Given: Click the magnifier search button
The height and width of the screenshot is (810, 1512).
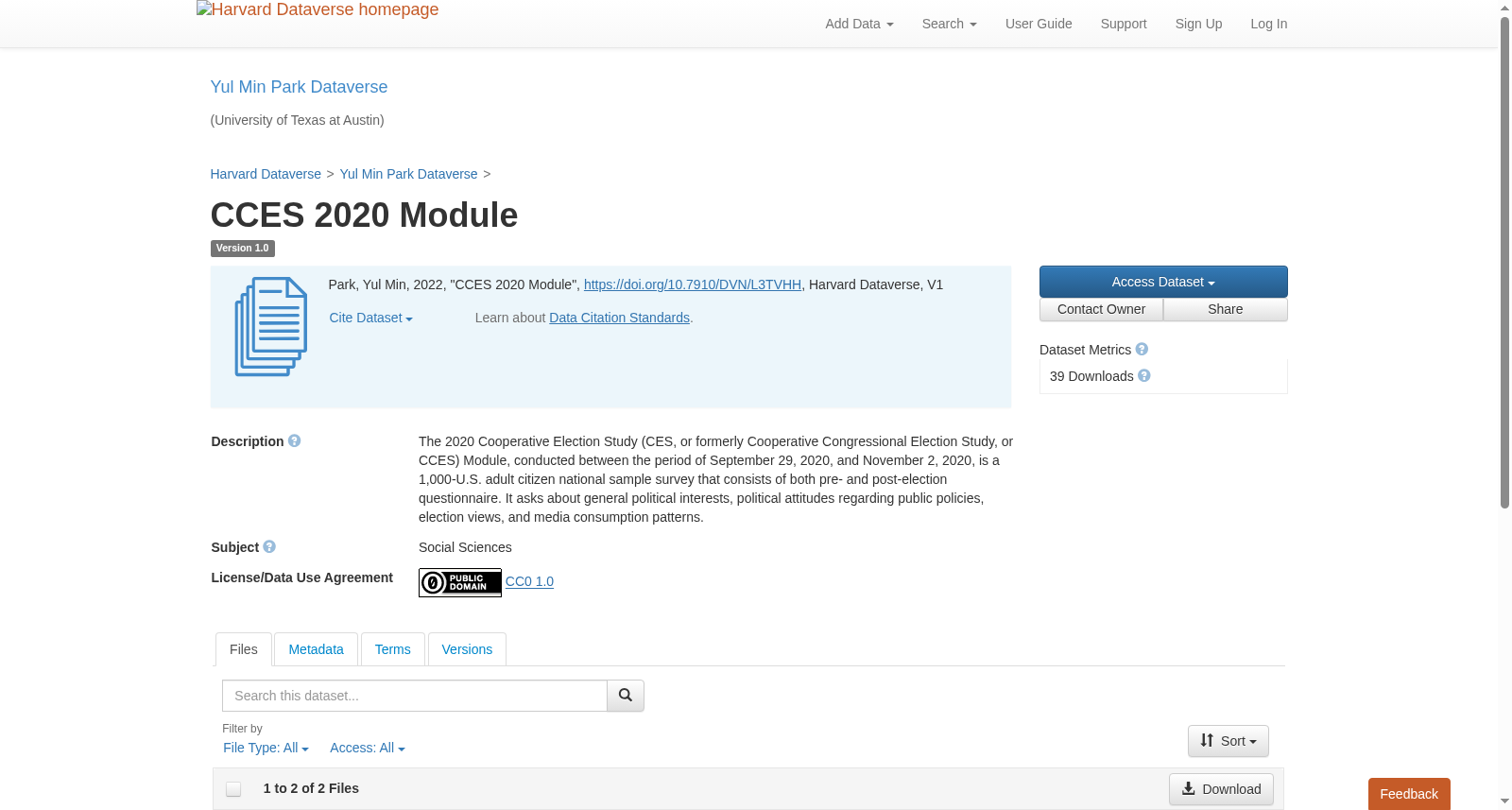Looking at the screenshot, I should (x=626, y=696).
